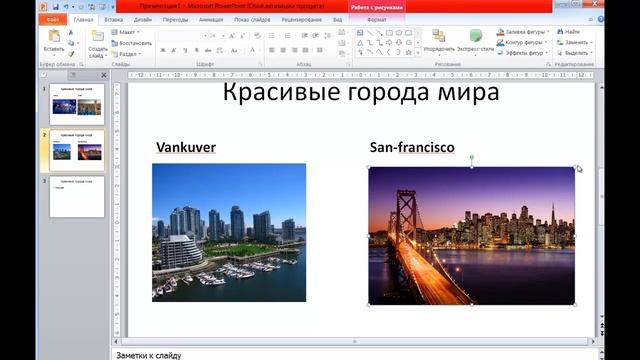Decrease font size with small A icon
Viewport: 640px width, 360px height.
tap(242, 36)
